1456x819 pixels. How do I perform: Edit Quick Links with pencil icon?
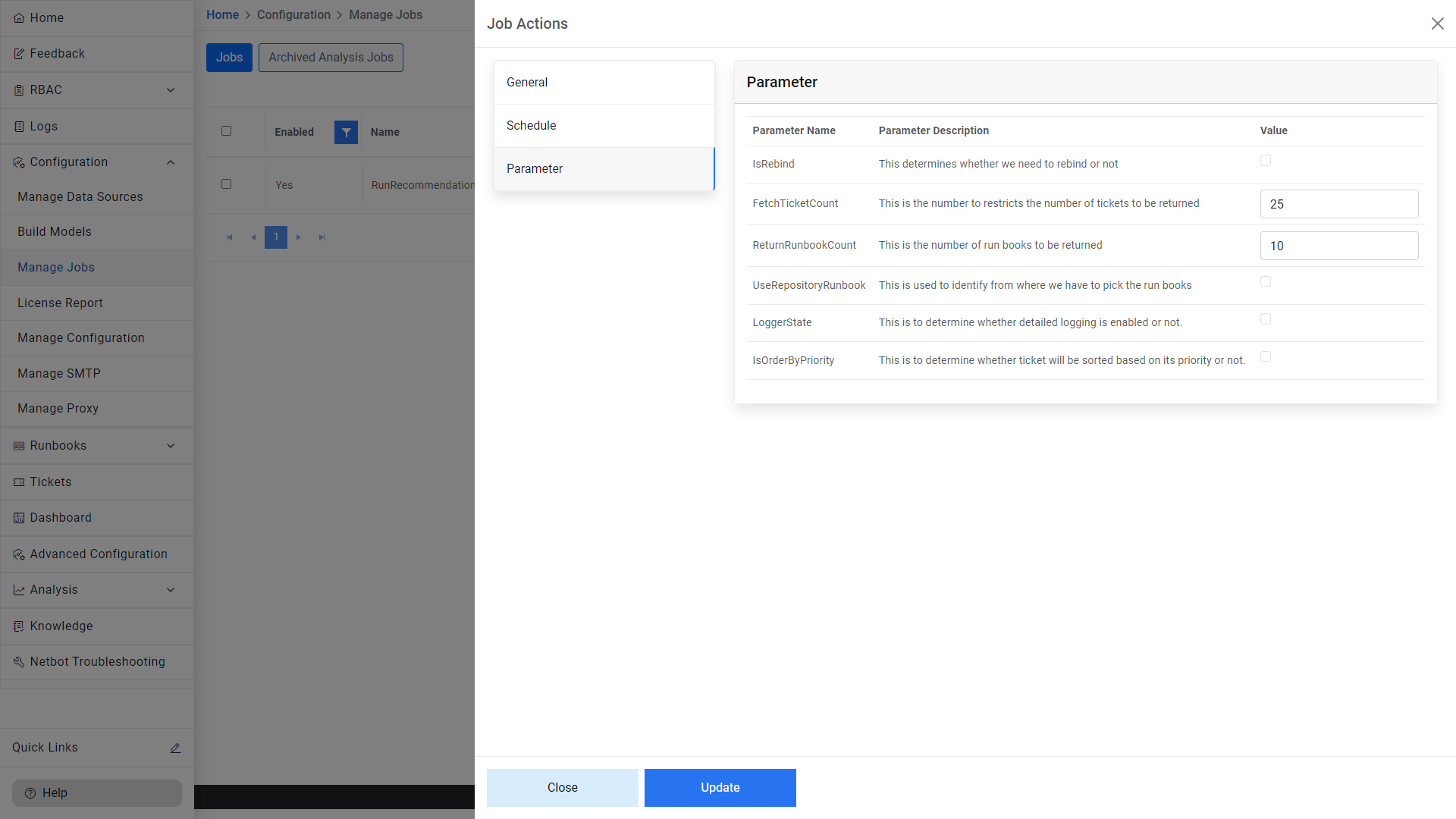pyautogui.click(x=175, y=748)
